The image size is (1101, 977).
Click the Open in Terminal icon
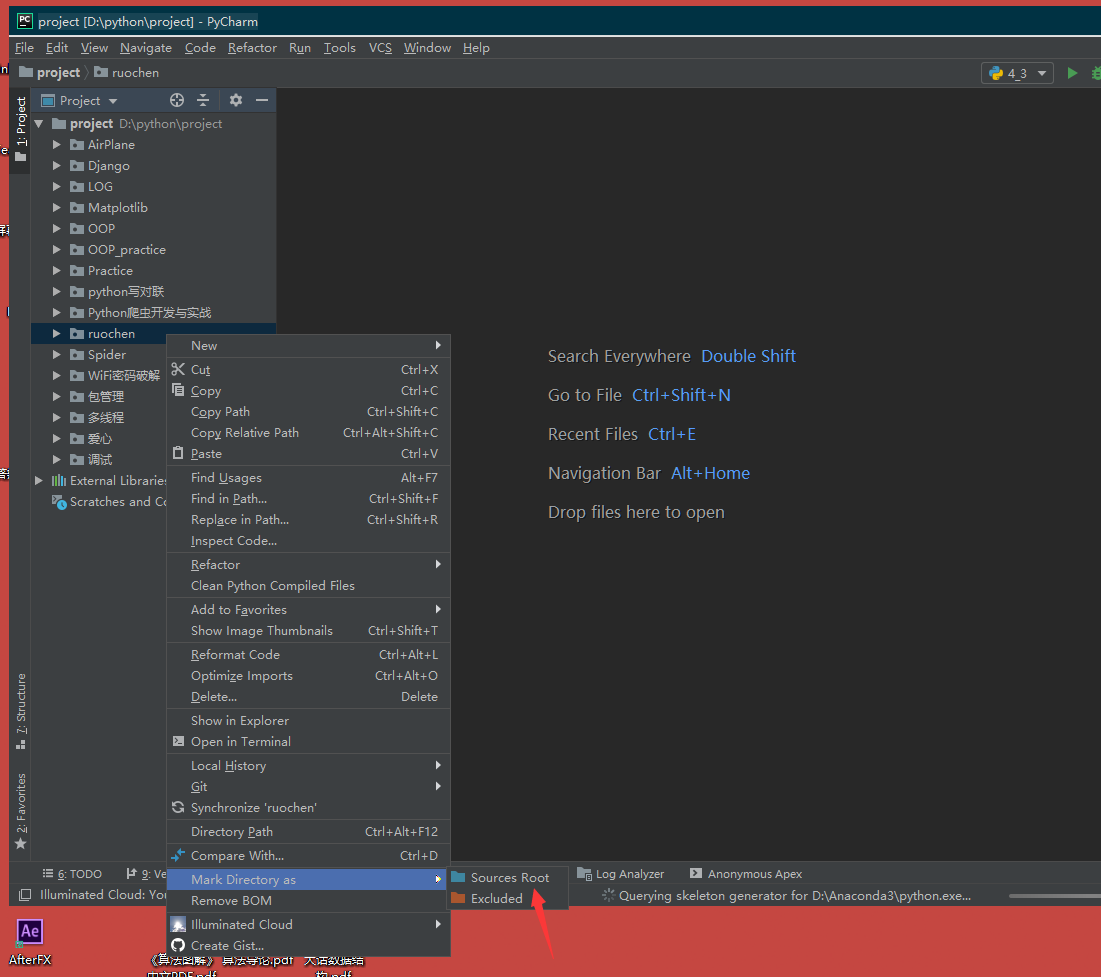[178, 742]
